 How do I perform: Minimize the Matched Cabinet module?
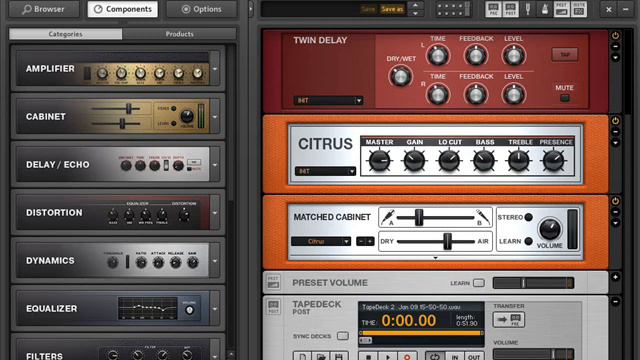point(616,212)
